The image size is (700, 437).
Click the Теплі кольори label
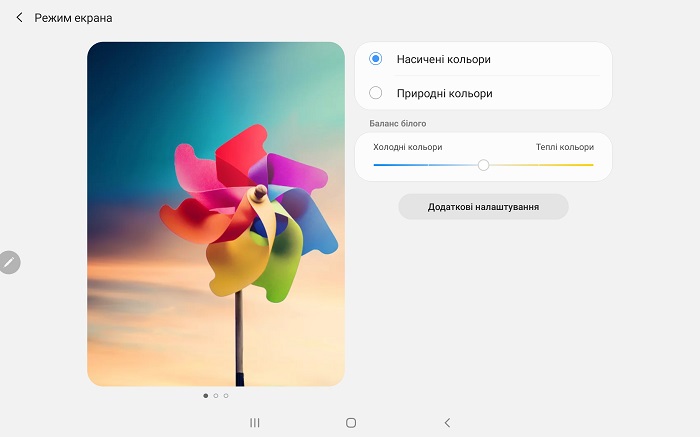click(565, 147)
